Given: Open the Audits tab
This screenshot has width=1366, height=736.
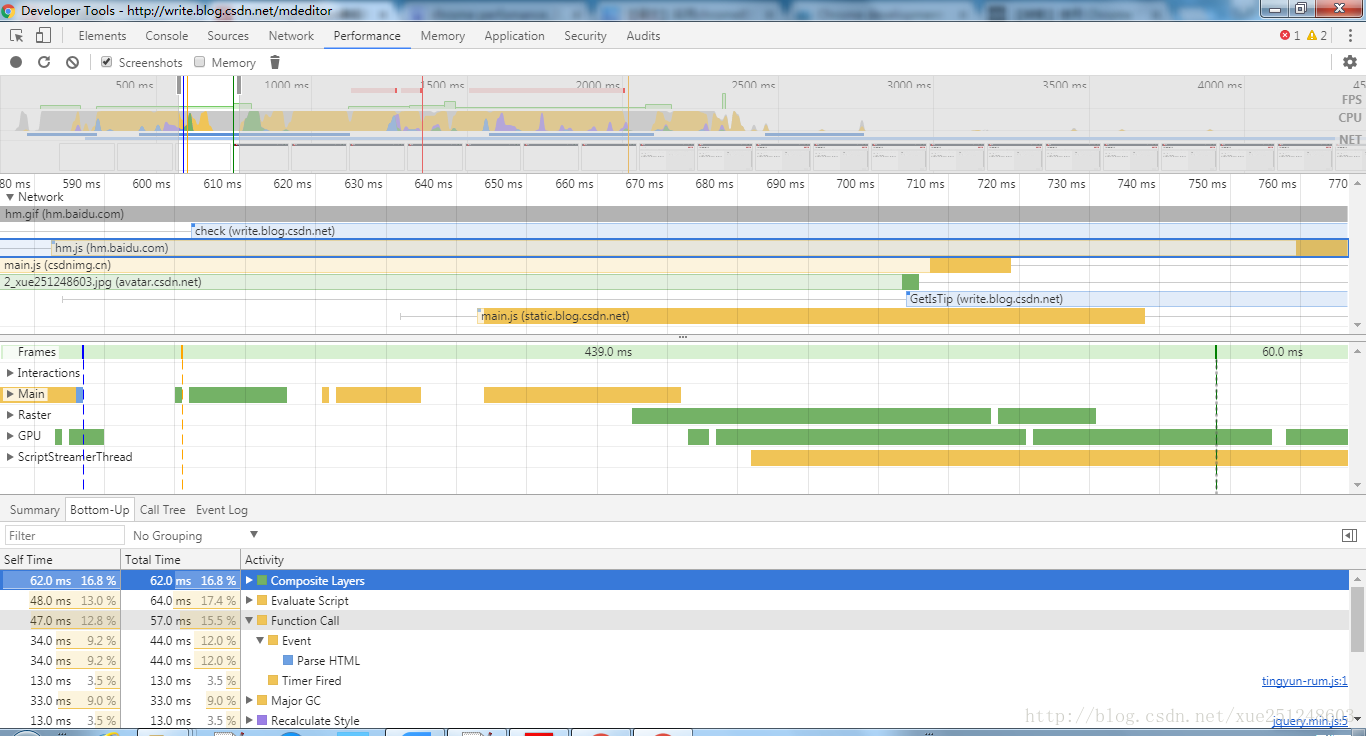Looking at the screenshot, I should tap(643, 36).
